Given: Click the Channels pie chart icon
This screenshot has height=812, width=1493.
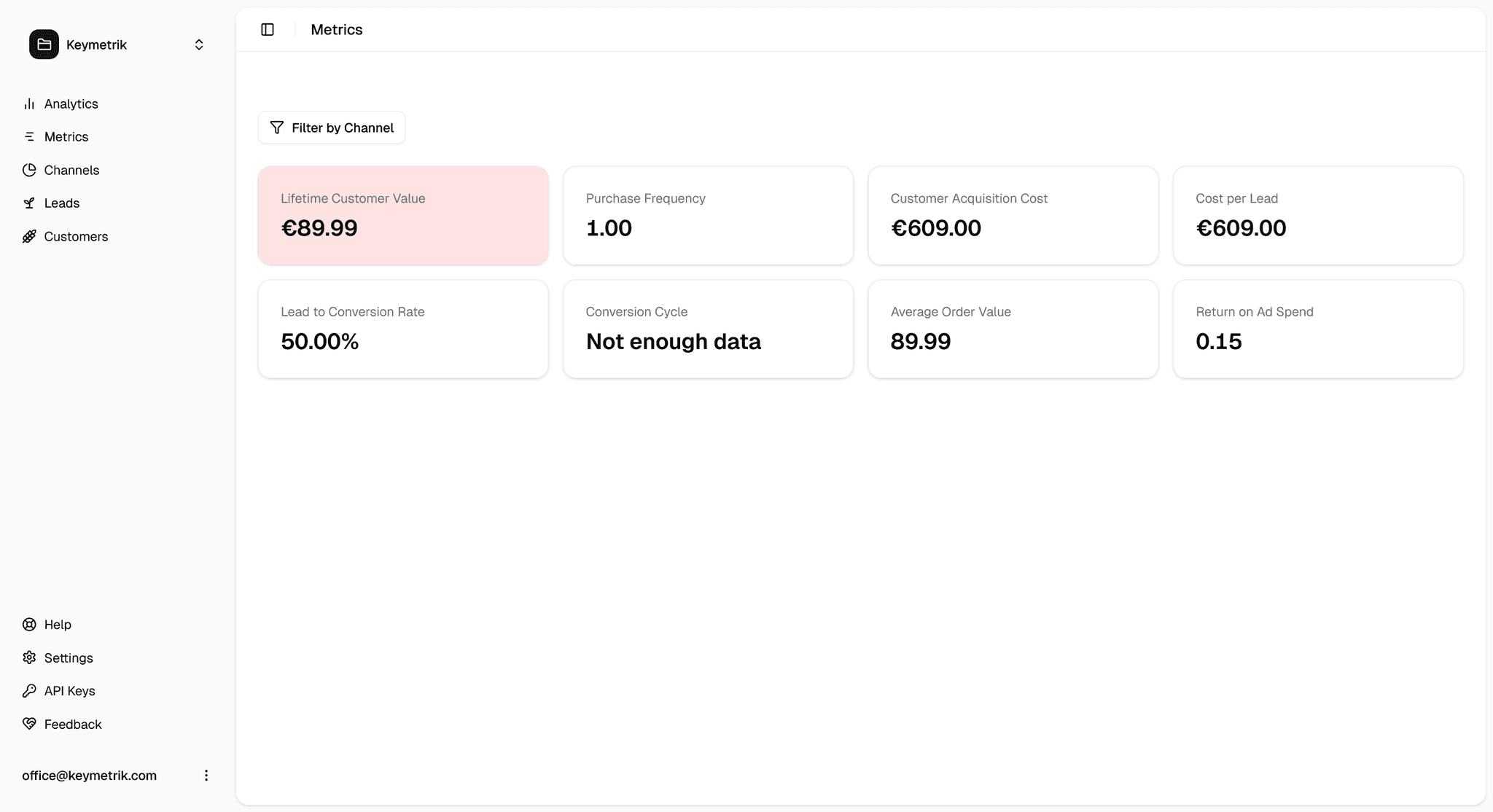Looking at the screenshot, I should click(29, 170).
